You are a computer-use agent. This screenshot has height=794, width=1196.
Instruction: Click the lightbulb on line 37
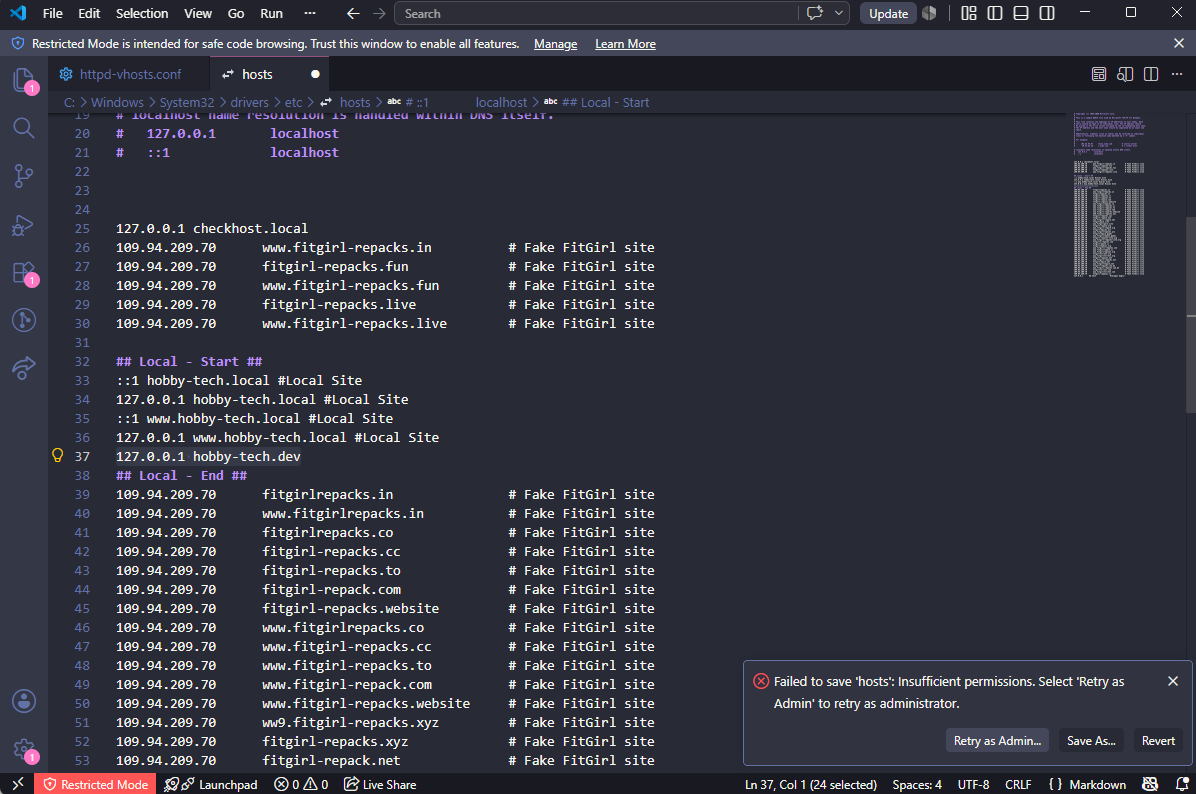(x=57, y=455)
